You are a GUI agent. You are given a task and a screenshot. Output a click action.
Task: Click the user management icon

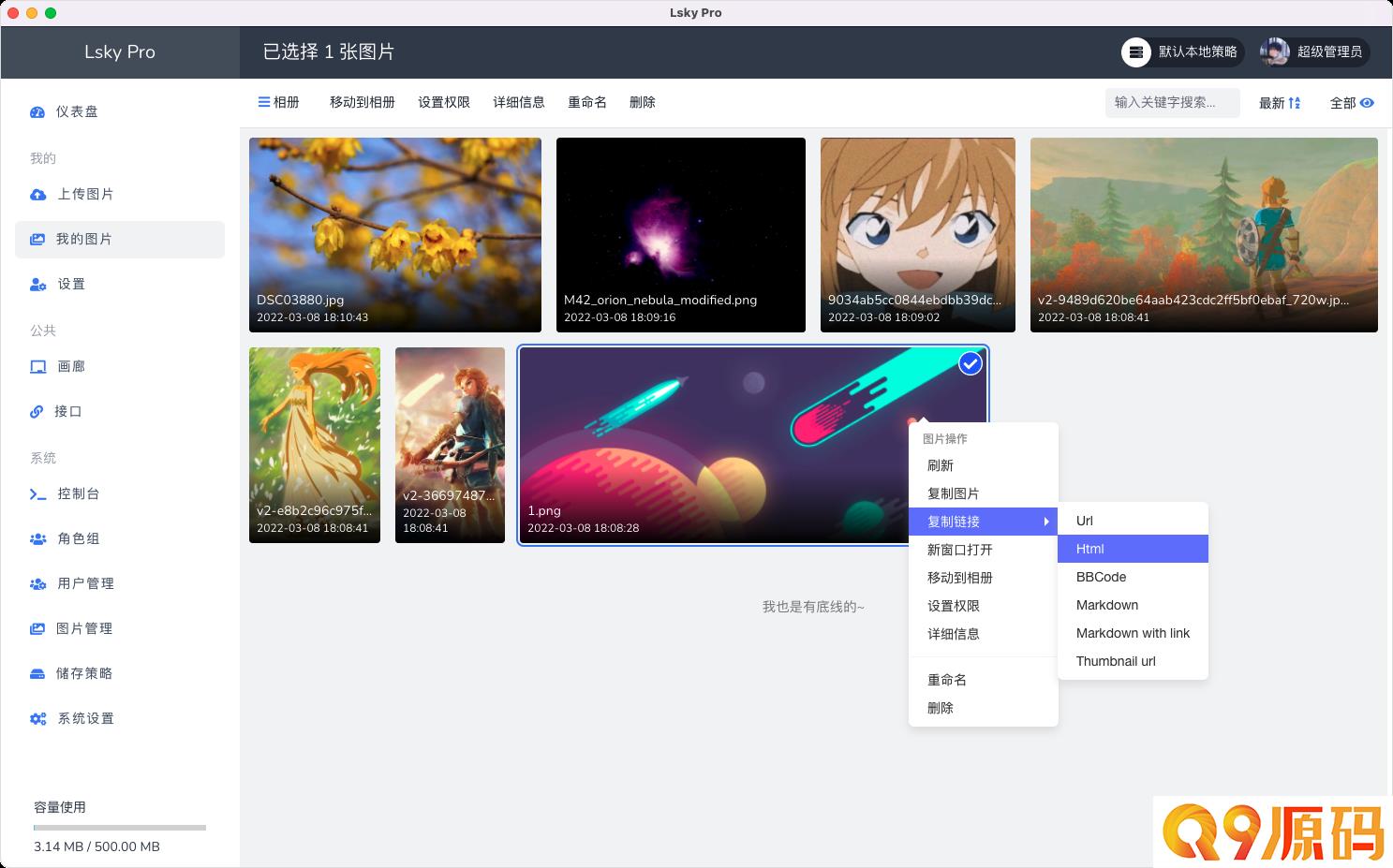tap(37, 584)
